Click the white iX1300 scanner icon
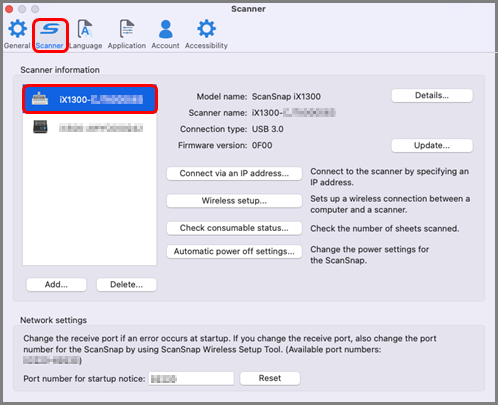The image size is (498, 405). pos(40,99)
